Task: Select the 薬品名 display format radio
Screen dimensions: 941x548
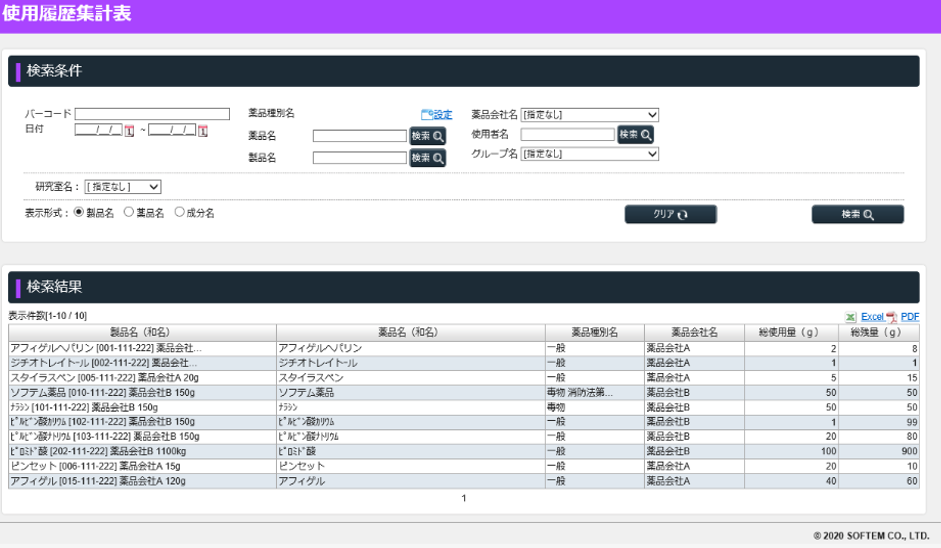Action: (129, 213)
